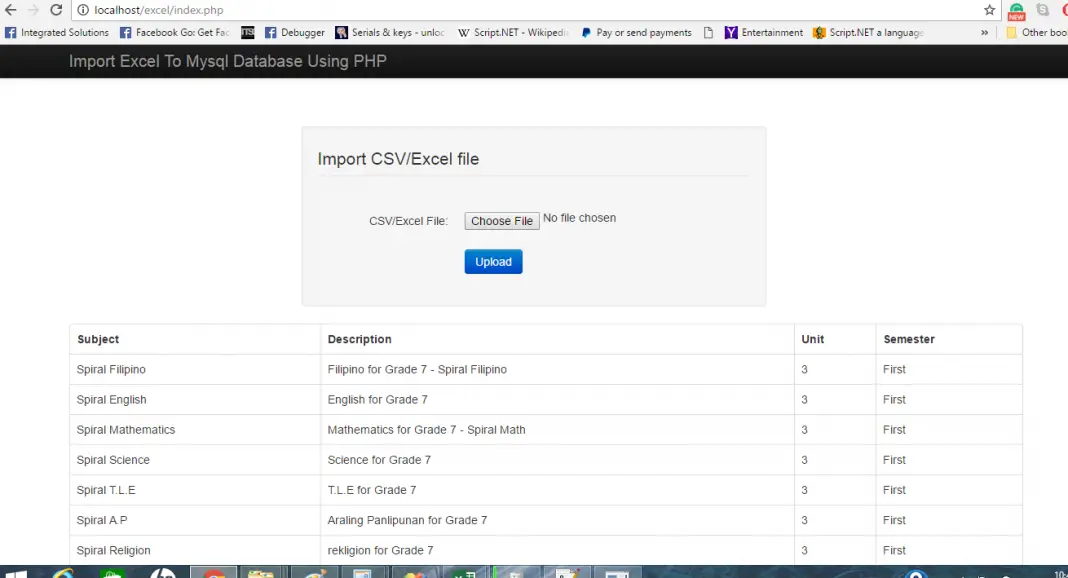Click the Subject column header

(98, 340)
